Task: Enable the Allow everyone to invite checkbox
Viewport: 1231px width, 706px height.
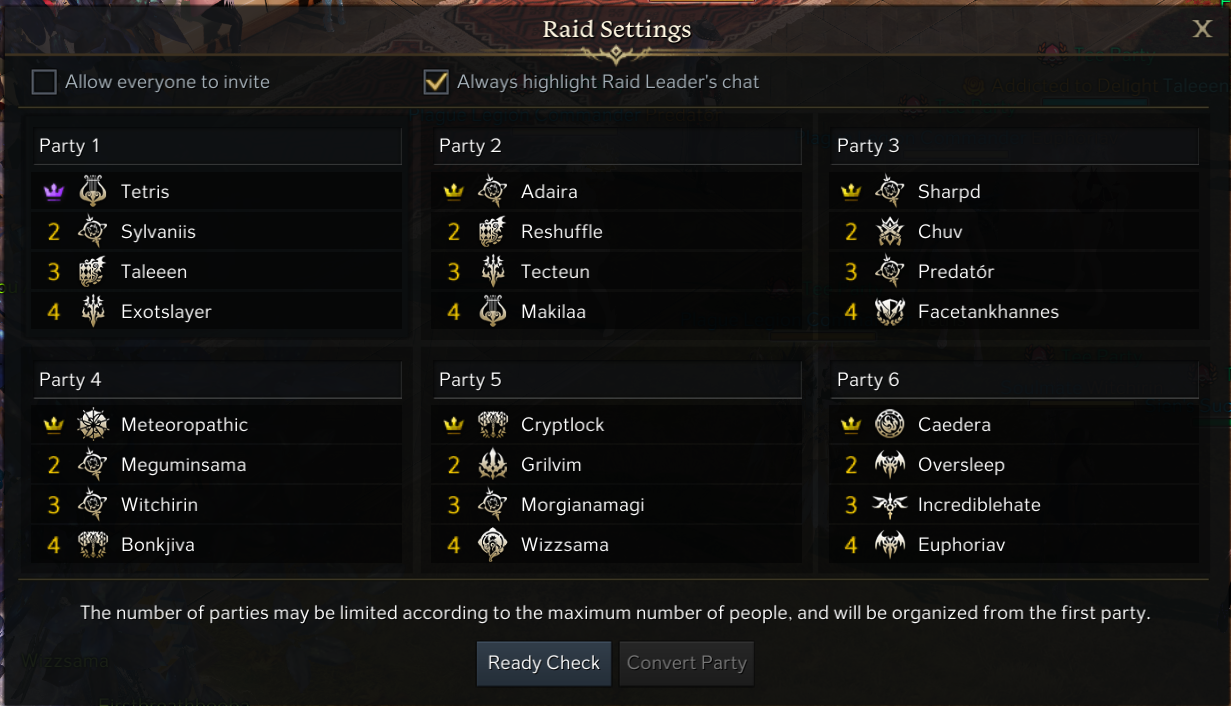Action: click(44, 82)
